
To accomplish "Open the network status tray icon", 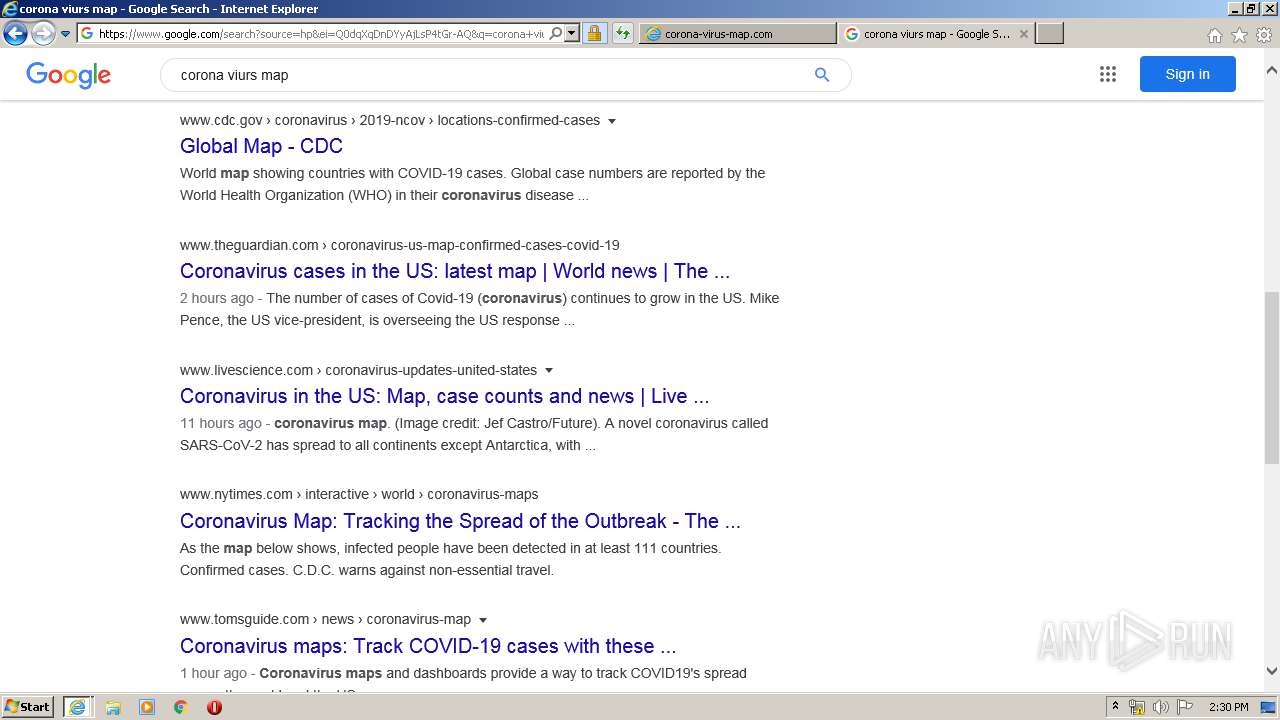I will pos(1137,707).
